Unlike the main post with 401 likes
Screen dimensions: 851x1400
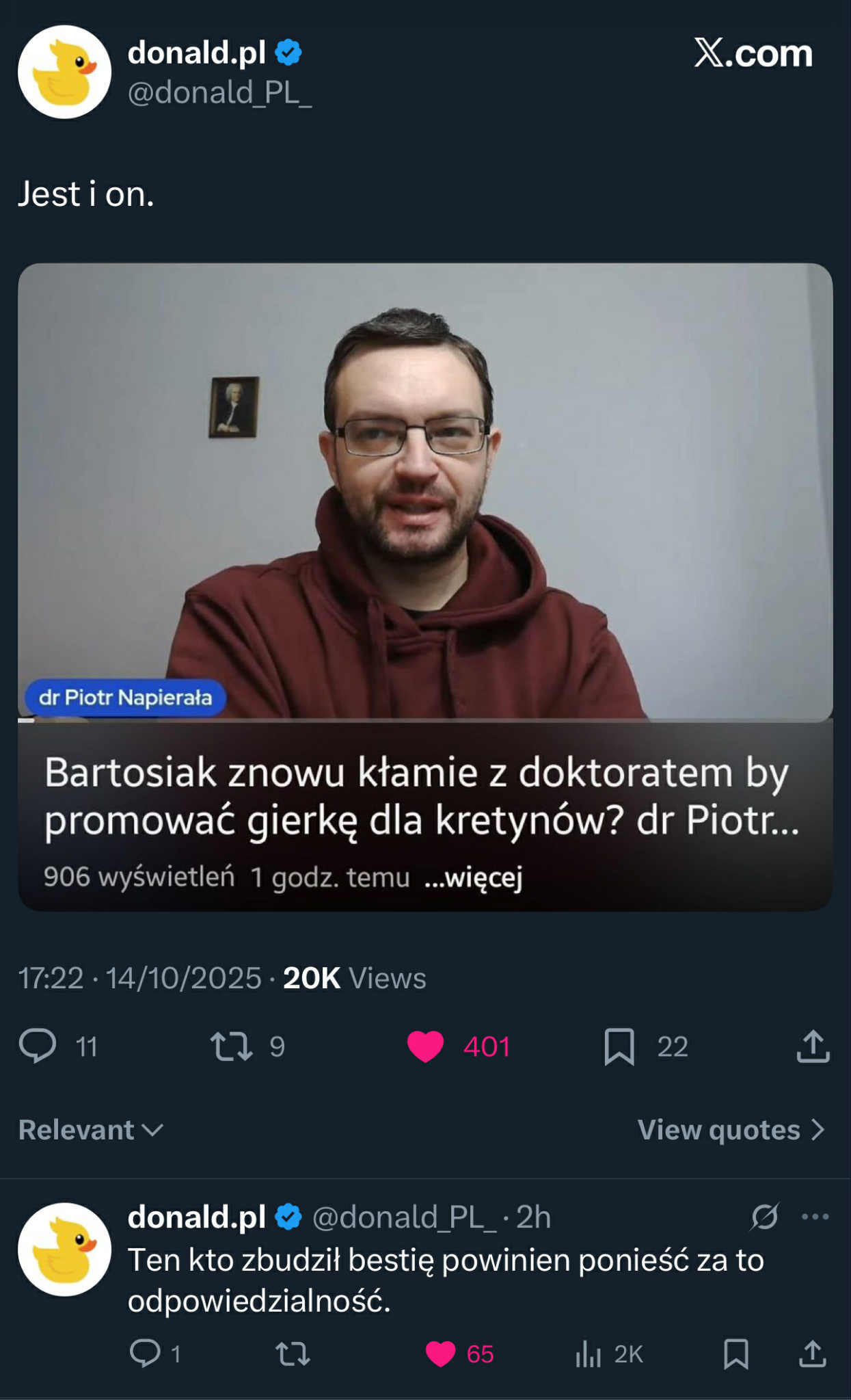coord(425,1046)
